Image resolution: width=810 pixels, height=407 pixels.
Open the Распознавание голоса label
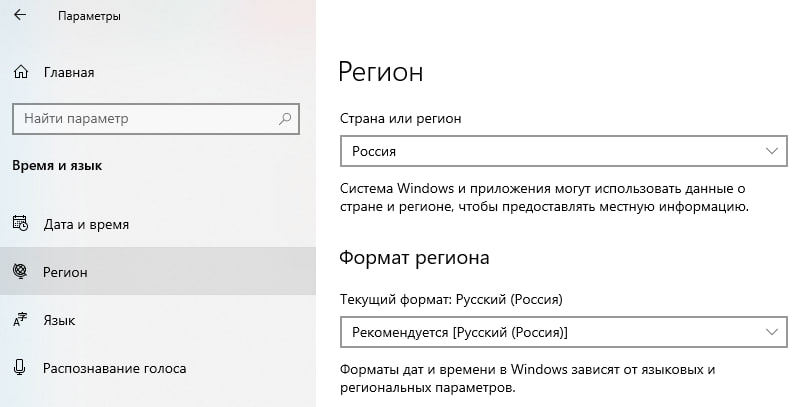tap(115, 368)
